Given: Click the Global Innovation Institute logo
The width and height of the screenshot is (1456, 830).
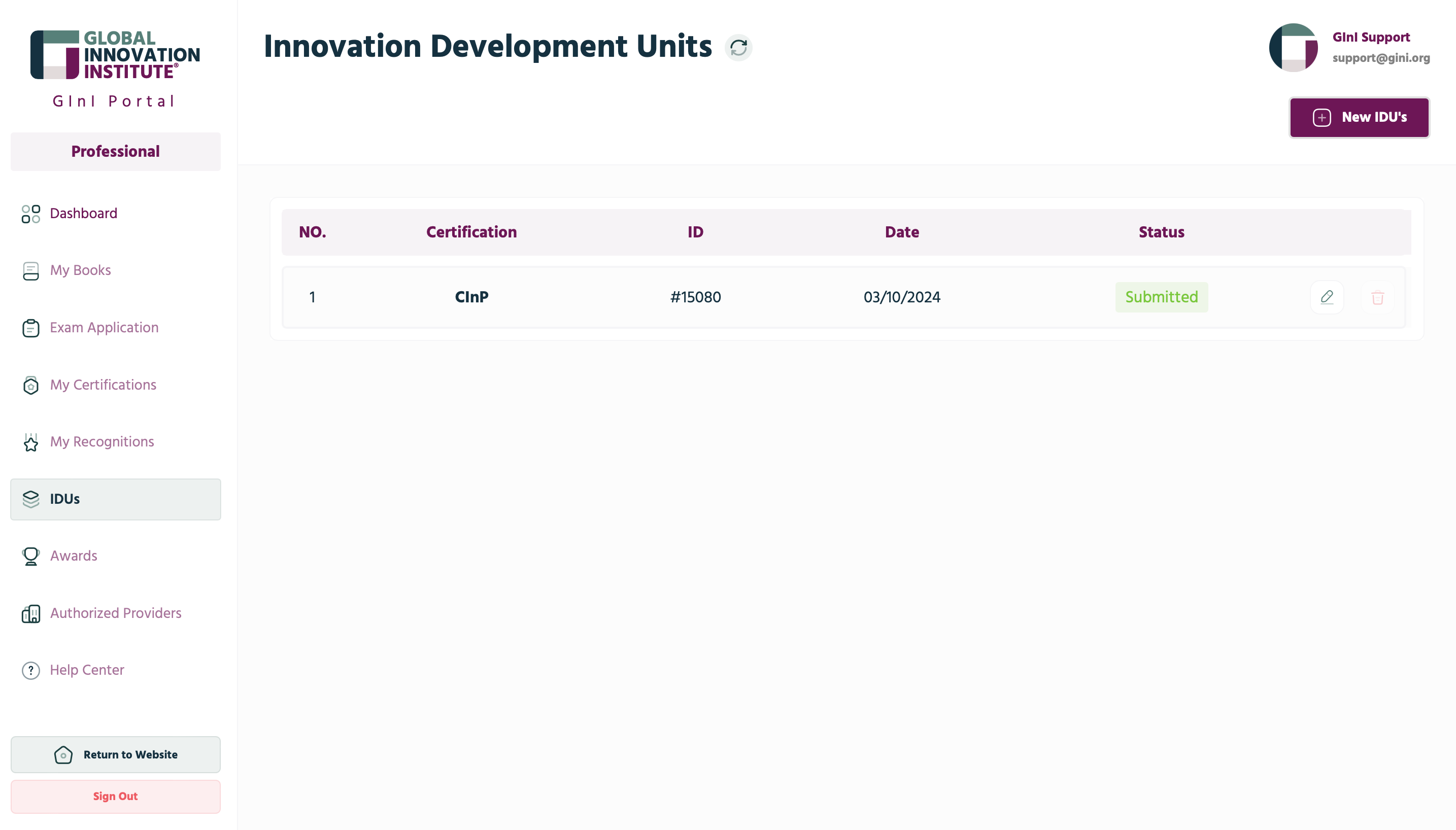Looking at the screenshot, I should tap(115, 55).
